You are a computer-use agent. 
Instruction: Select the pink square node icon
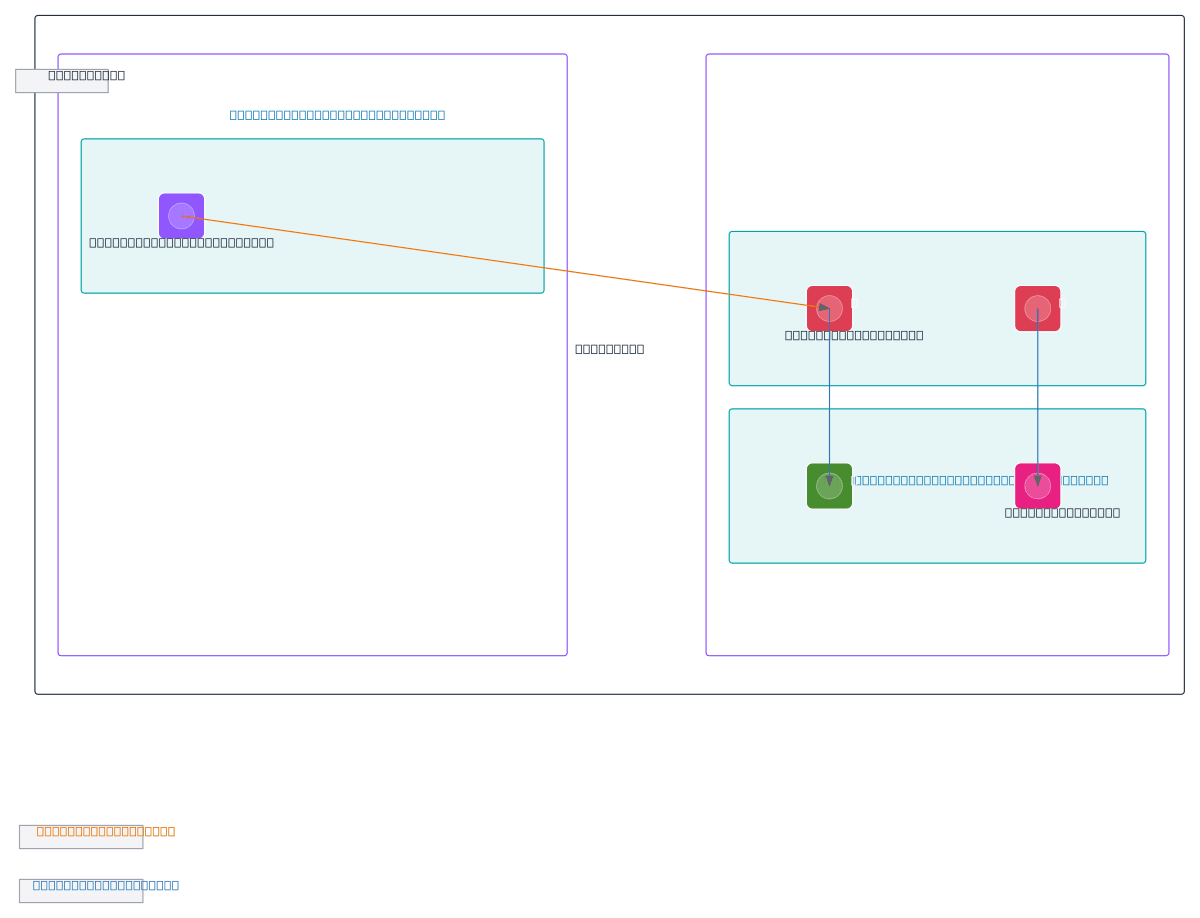pos(1037,486)
